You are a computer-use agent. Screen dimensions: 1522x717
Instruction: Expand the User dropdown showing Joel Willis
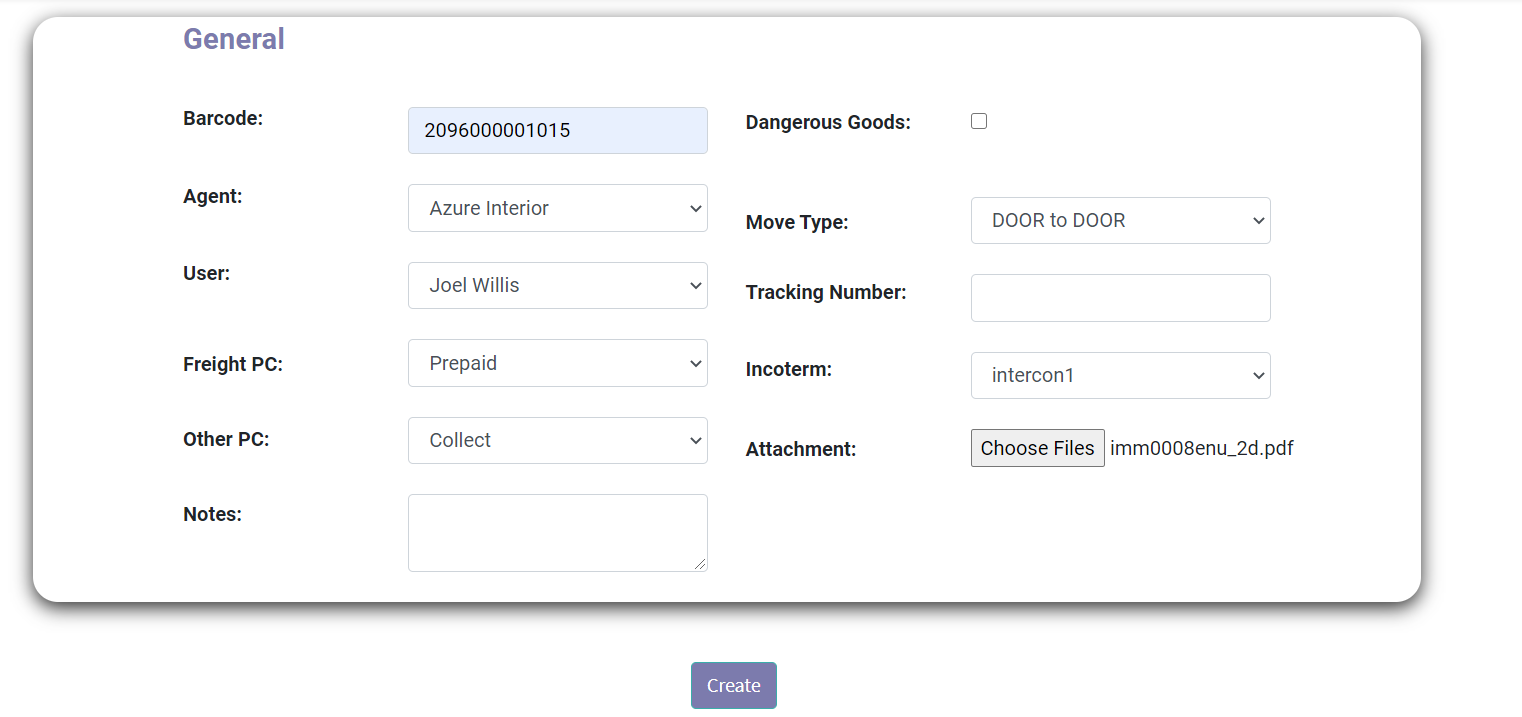[x=557, y=285]
